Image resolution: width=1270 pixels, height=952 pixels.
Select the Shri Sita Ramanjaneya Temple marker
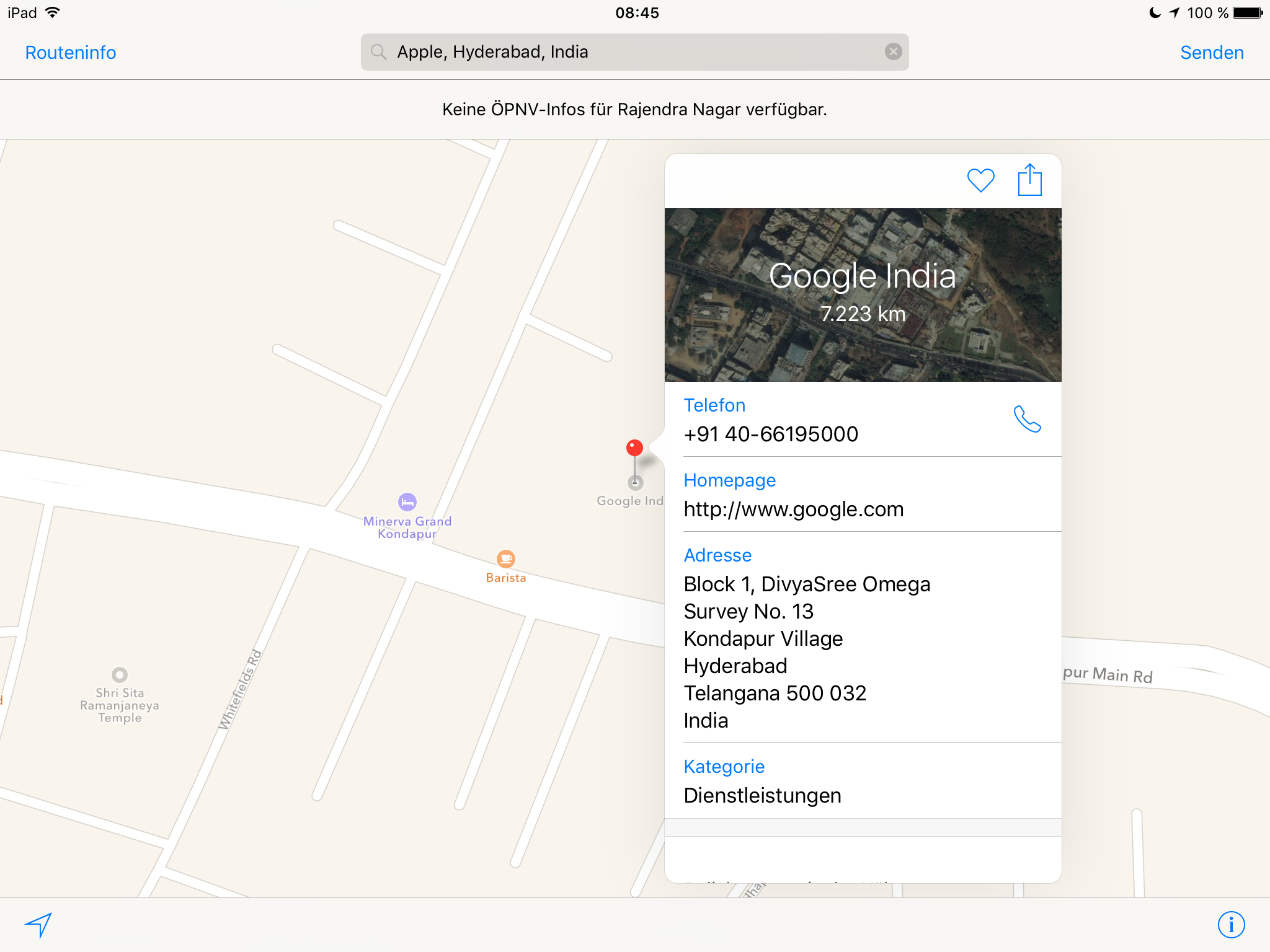pos(120,675)
